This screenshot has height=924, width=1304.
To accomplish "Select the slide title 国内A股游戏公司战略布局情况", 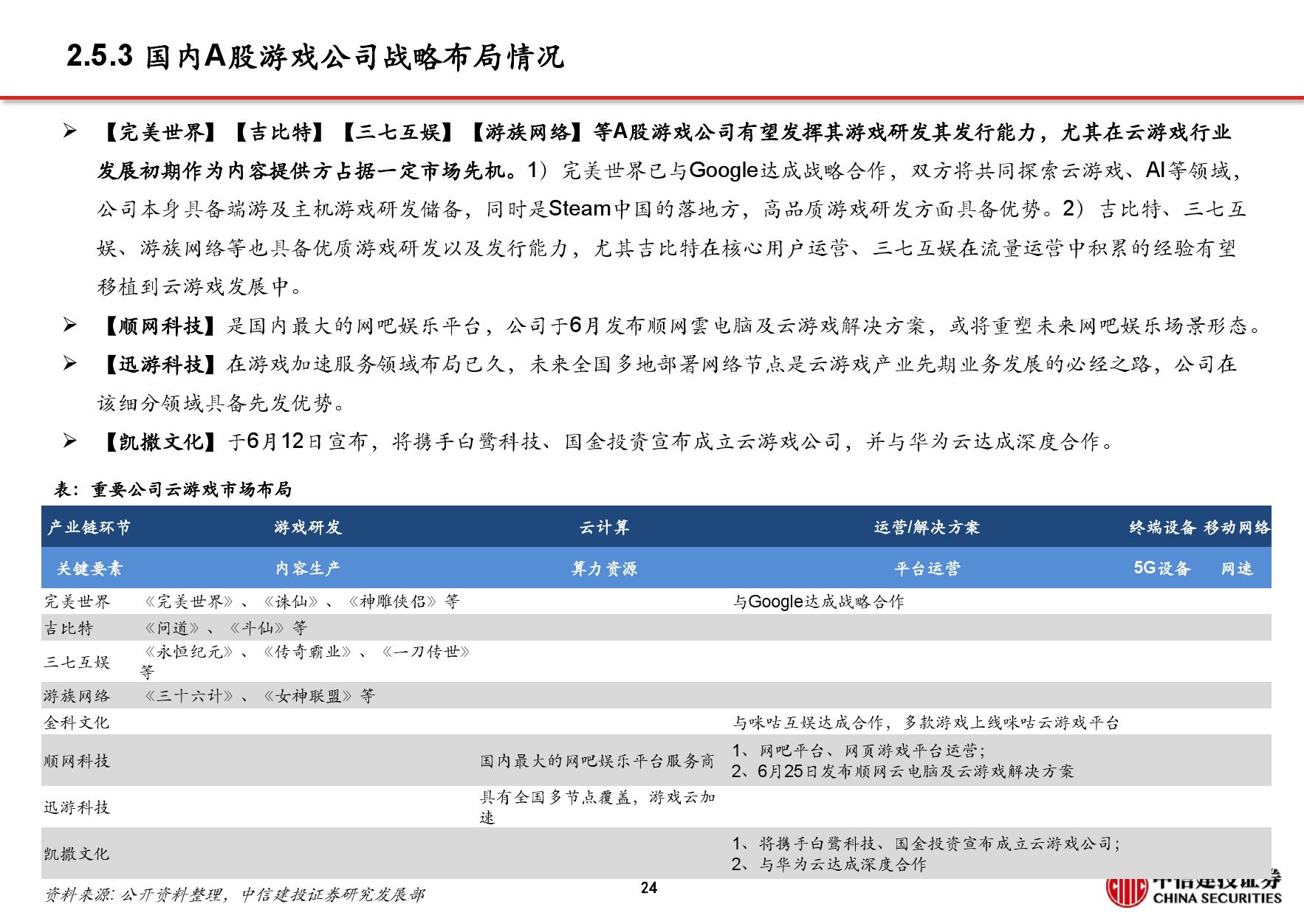I will click(x=315, y=57).
